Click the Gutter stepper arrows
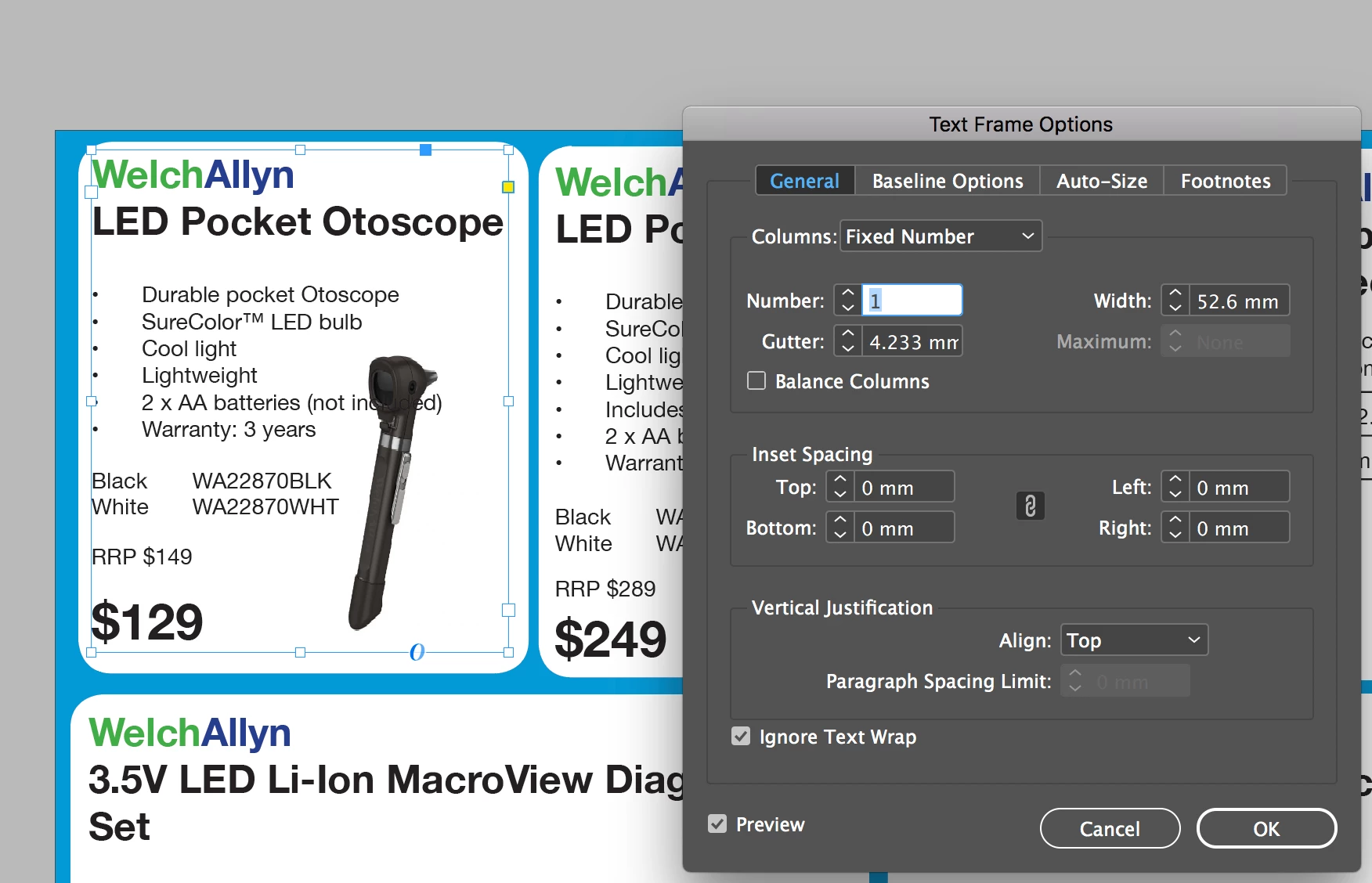The height and width of the screenshot is (883, 1372). tap(848, 341)
